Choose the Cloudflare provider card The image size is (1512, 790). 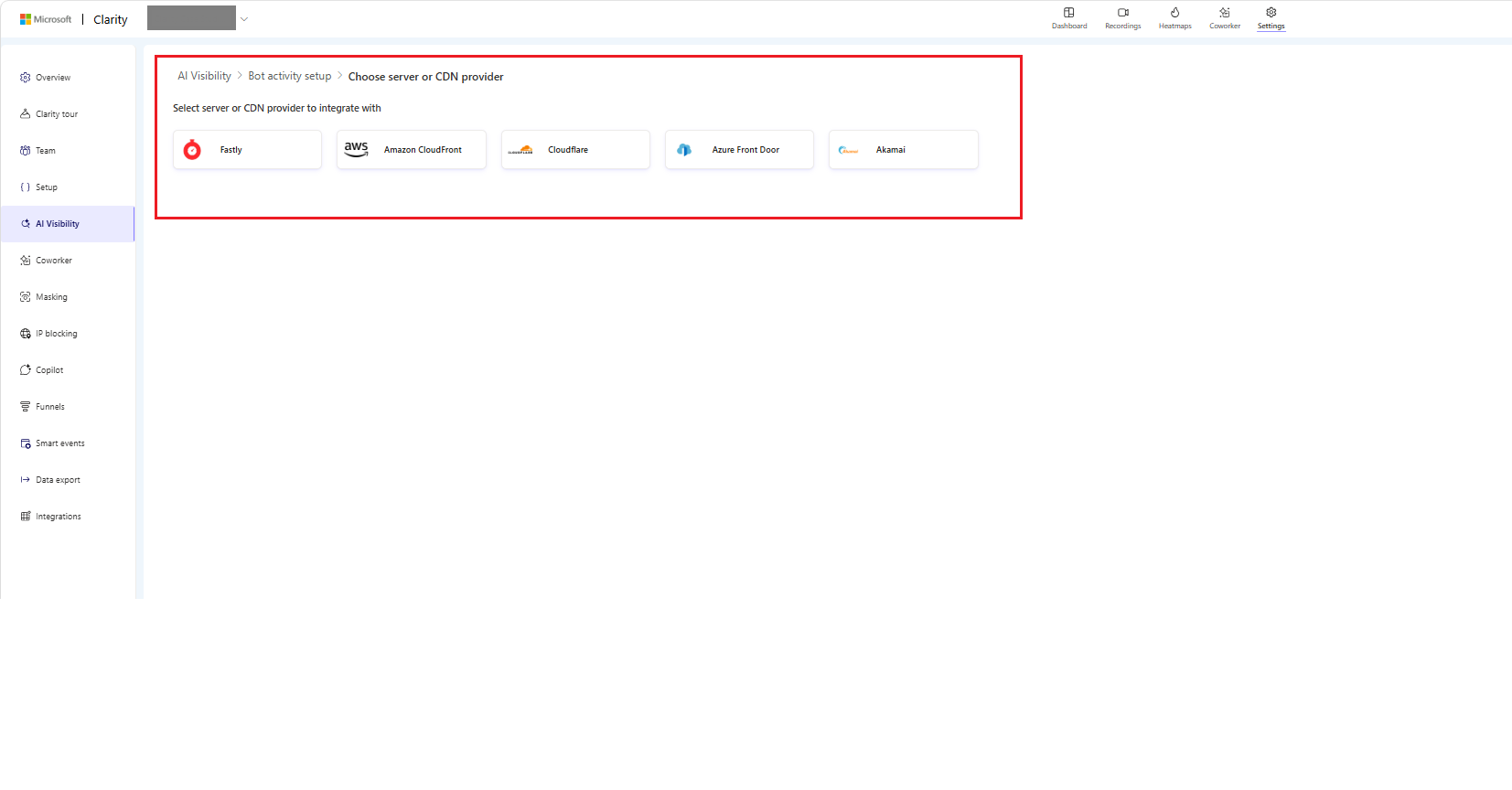[x=575, y=150]
